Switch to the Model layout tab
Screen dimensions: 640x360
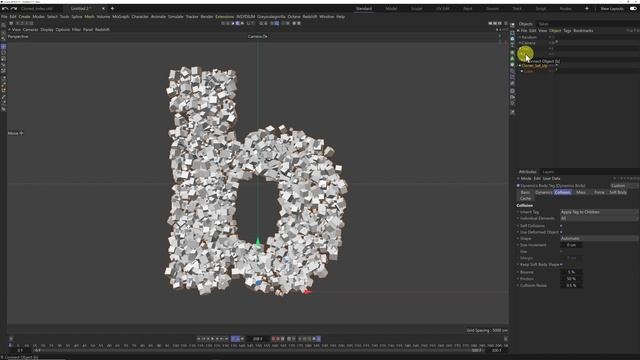click(391, 9)
